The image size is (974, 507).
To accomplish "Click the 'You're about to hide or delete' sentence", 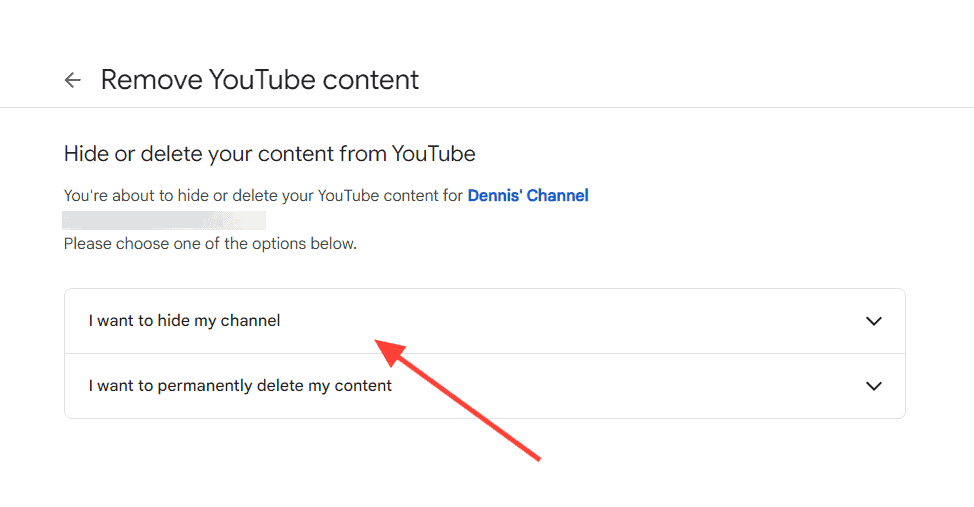I will tap(263, 196).
